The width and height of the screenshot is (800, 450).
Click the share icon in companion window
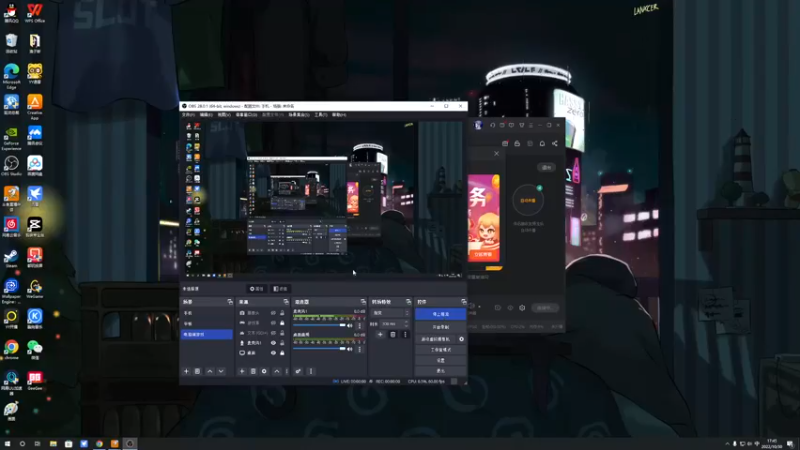(555, 144)
